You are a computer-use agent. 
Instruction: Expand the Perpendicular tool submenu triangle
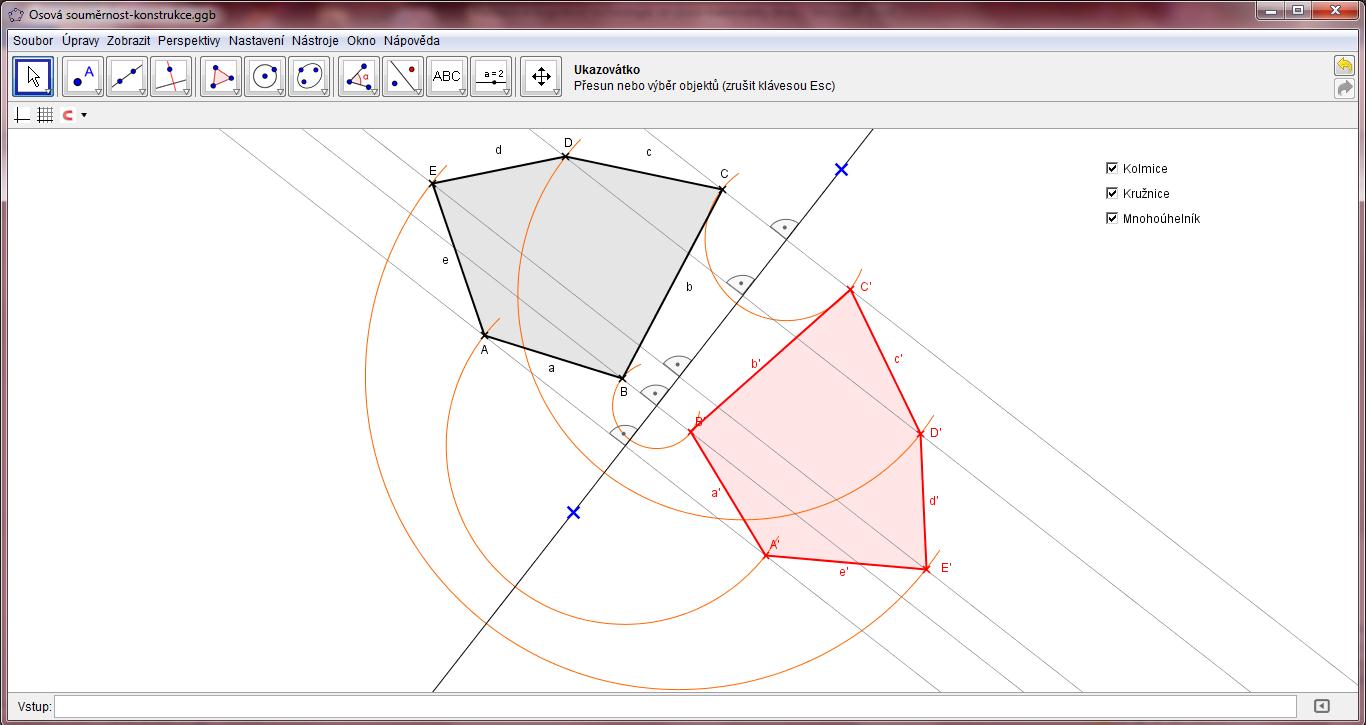tap(186, 92)
